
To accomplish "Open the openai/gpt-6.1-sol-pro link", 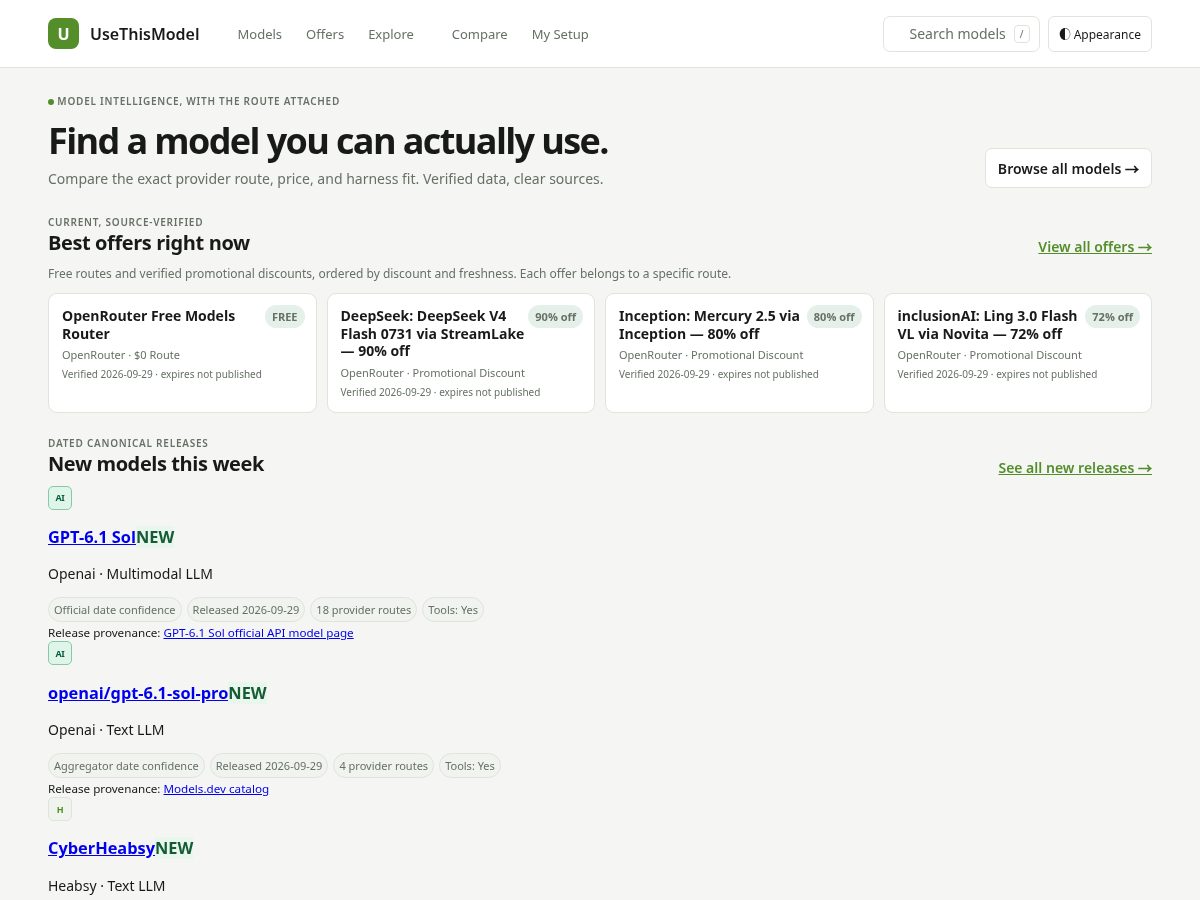I will pyautogui.click(x=138, y=693).
